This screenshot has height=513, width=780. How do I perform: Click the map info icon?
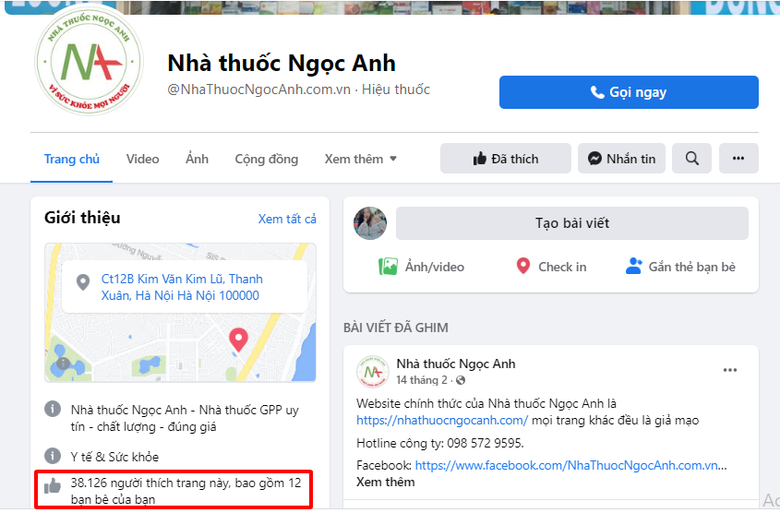tap(63, 363)
